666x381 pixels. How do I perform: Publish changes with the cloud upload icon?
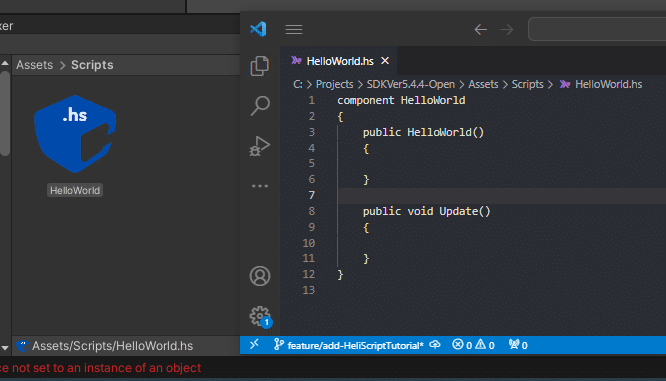(x=435, y=345)
